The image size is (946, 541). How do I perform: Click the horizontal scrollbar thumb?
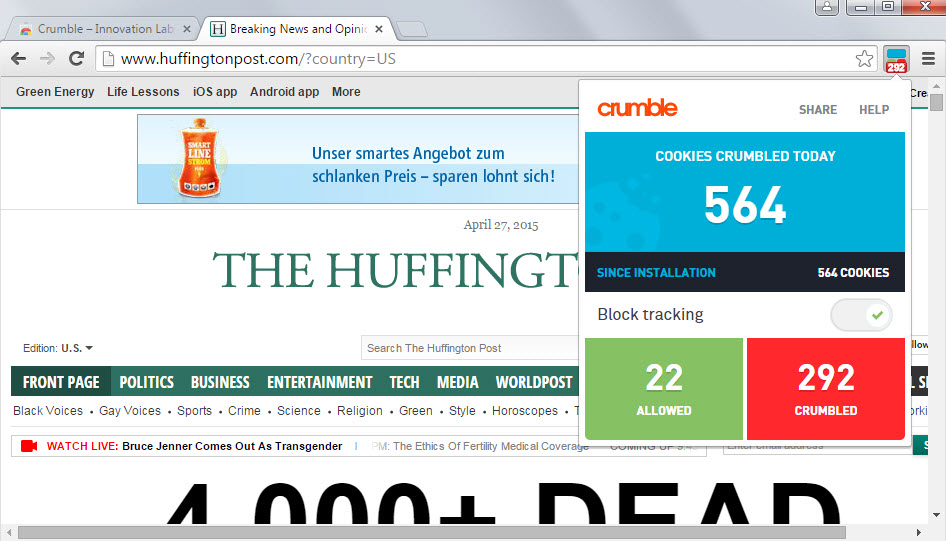coord(432,533)
